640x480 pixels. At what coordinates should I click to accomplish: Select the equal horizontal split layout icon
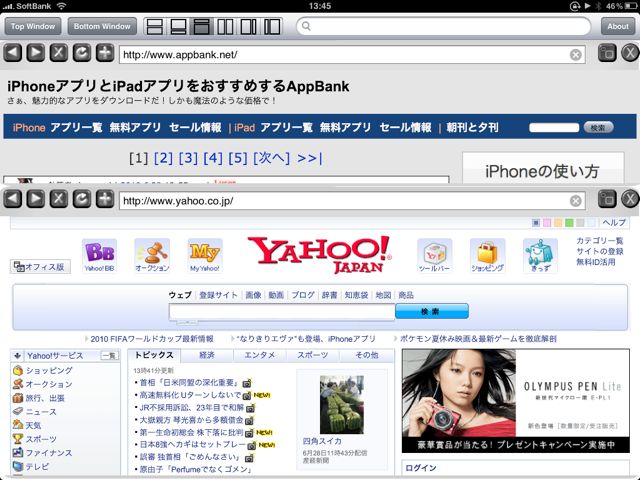(155, 27)
